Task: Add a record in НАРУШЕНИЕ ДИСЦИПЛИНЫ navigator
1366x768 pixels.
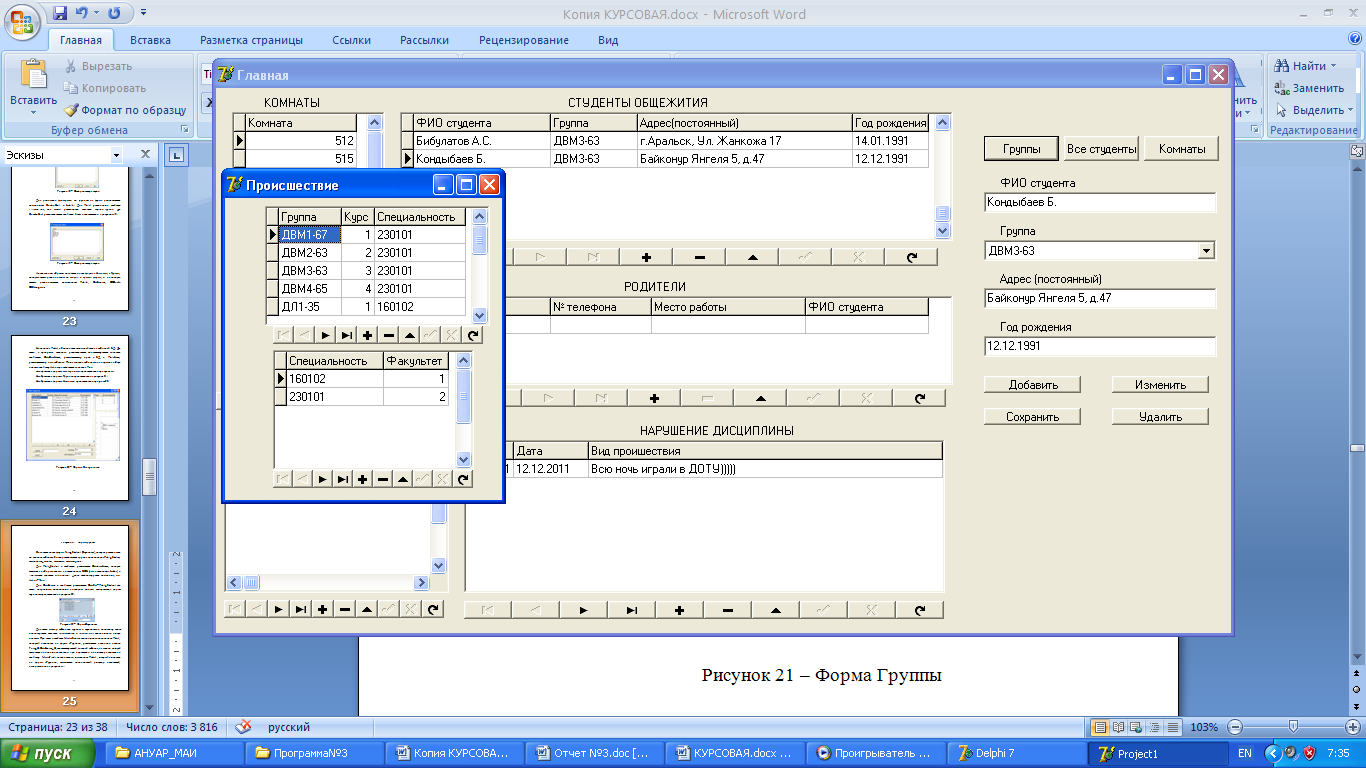Action: point(679,610)
